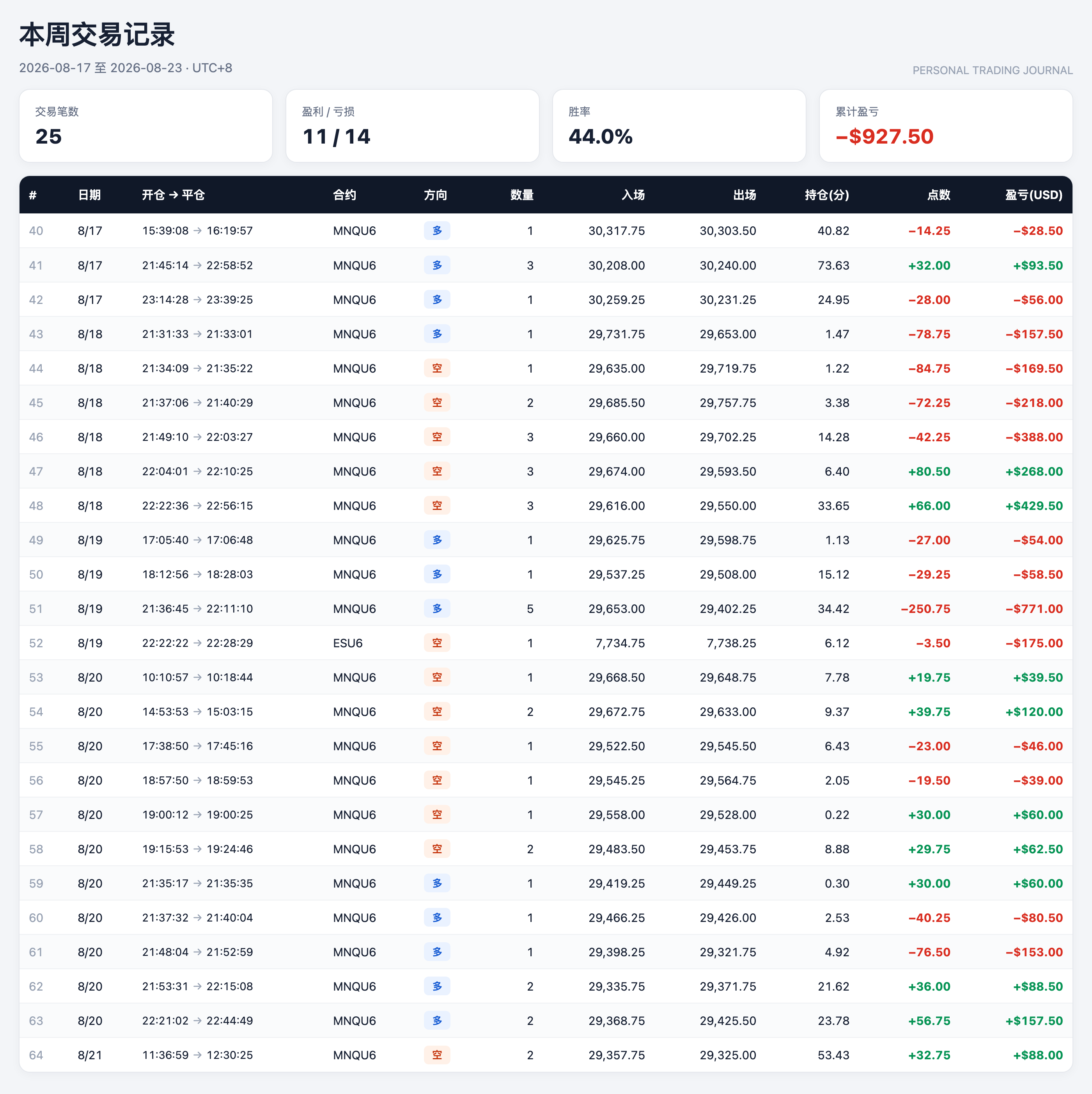Click the holding time 0.22
Viewport: 1092px width, 1094px height.
[837, 815]
